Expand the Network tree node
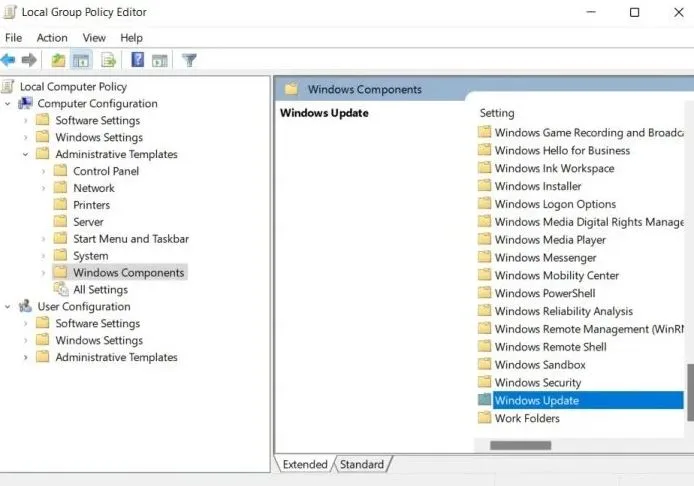Viewport: 694px width, 486px height. pyautogui.click(x=43, y=188)
